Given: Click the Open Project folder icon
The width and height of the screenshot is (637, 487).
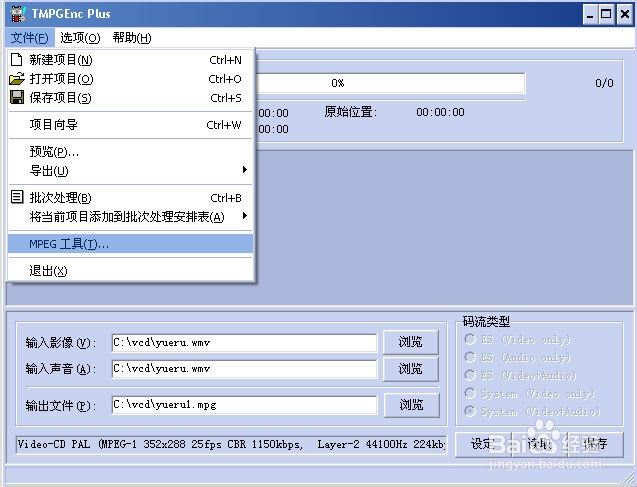Looking at the screenshot, I should (17, 78).
